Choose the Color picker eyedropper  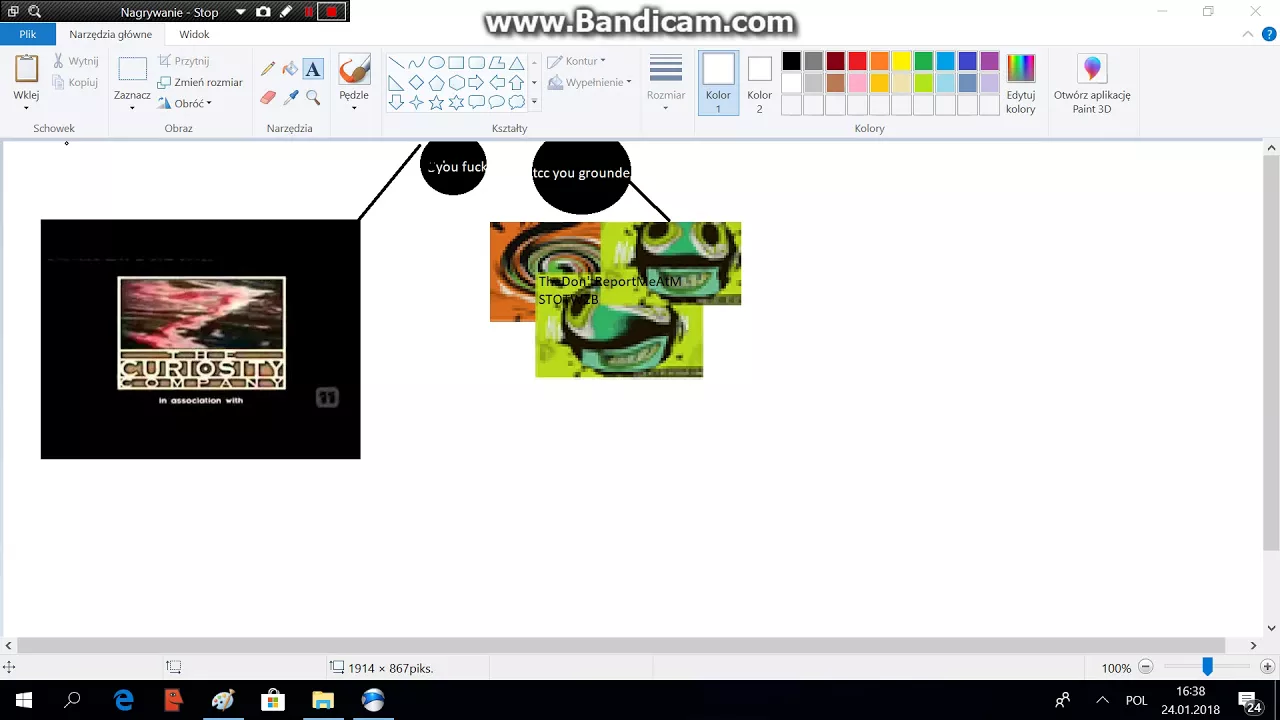click(291, 97)
